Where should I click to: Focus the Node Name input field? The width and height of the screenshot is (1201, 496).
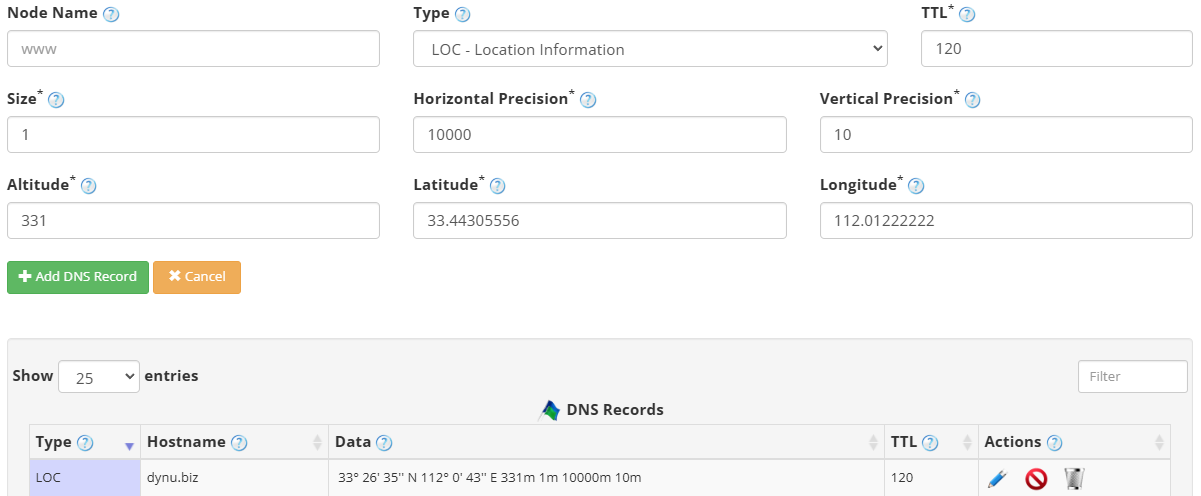193,49
